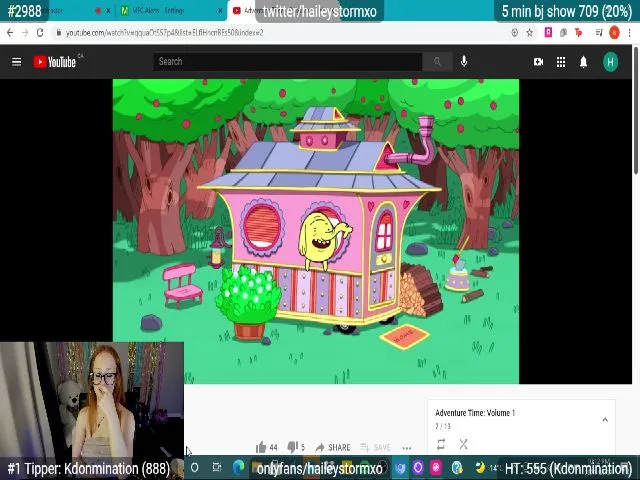The height and width of the screenshot is (480, 640).
Task: Open the pink app icon in the taskbar
Action: pos(436,467)
